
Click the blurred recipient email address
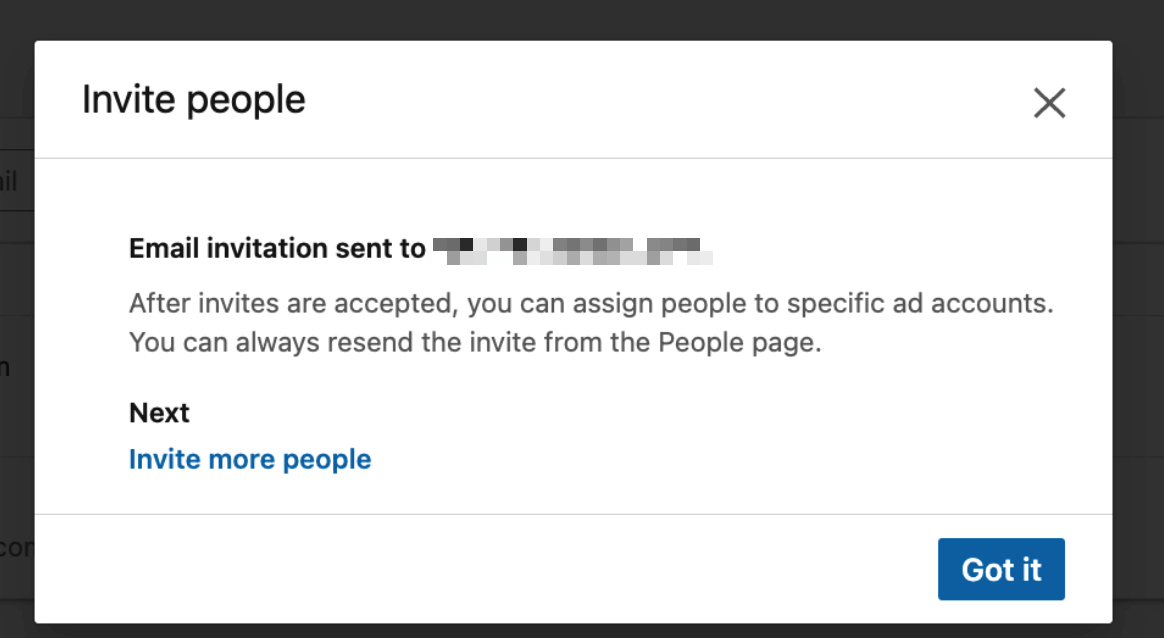[573, 249]
